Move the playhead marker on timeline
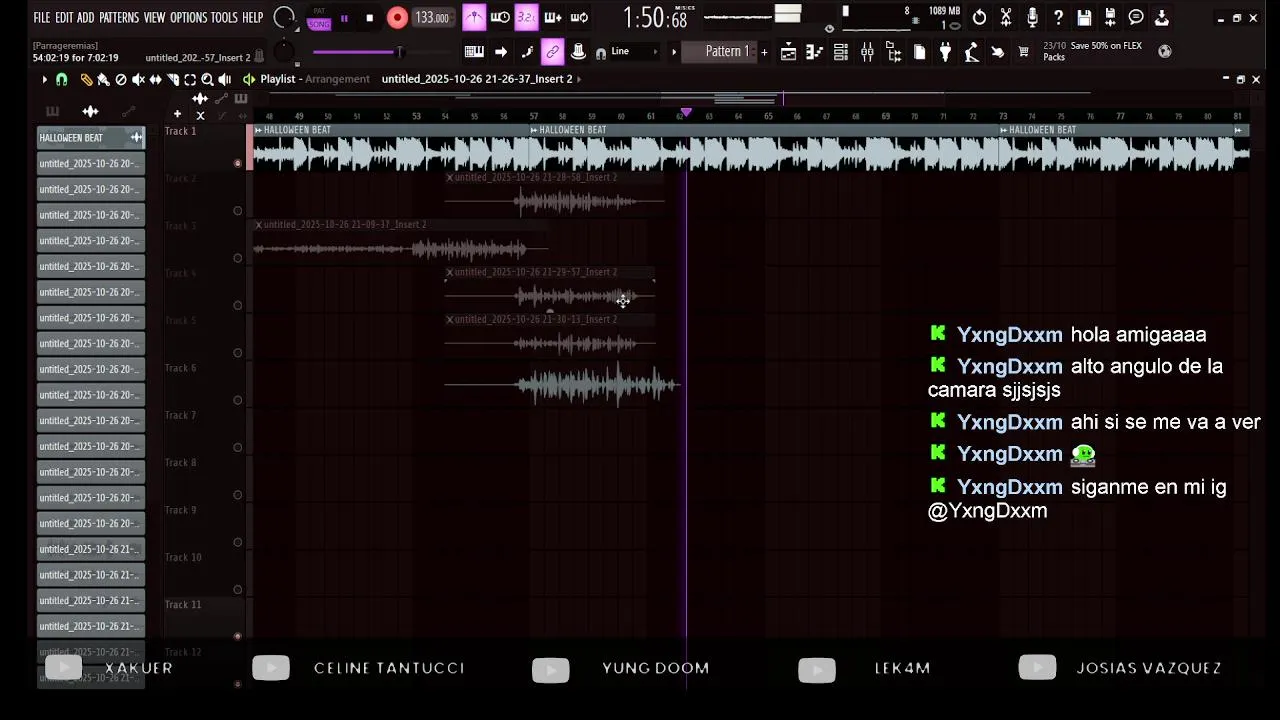Image resolution: width=1280 pixels, height=720 pixels. 686,112
